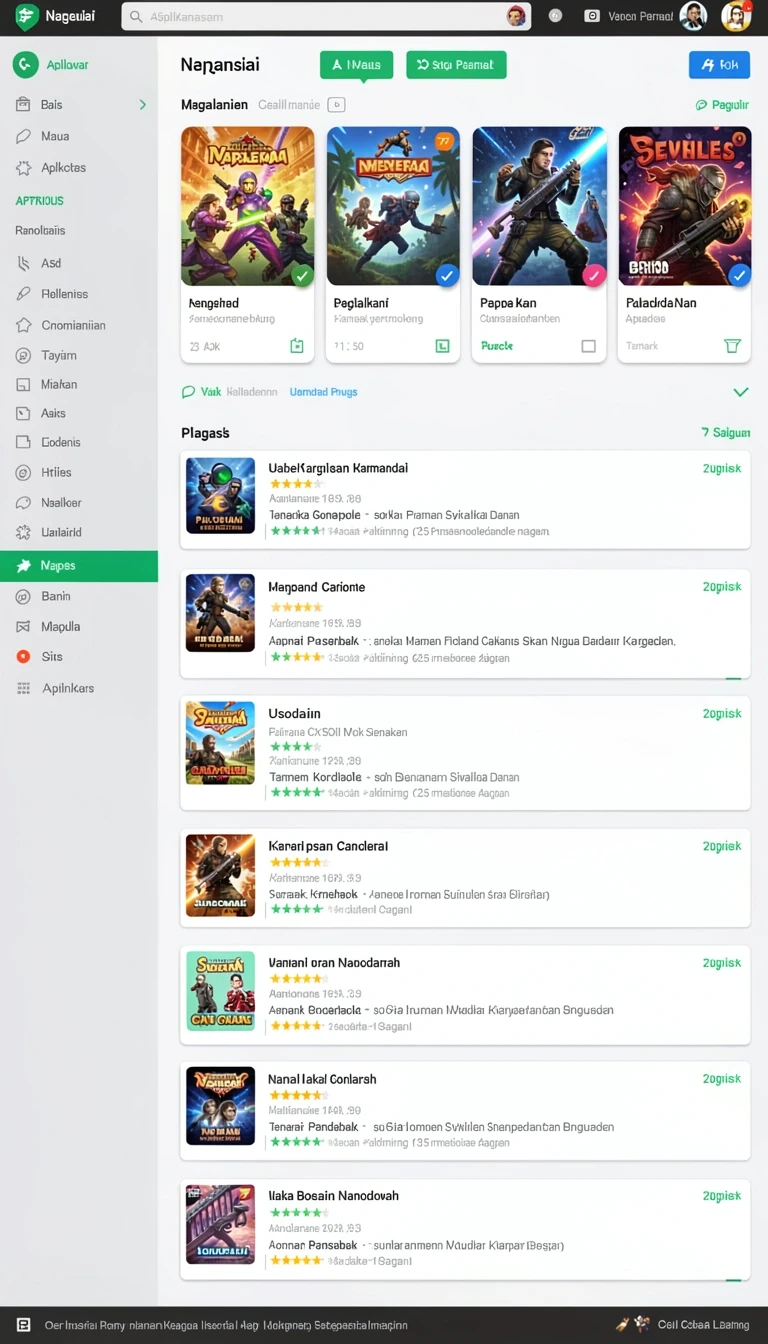Image resolution: width=768 pixels, height=1344 pixels.
Task: Click the green Stiqi Paamat button
Action: click(x=456, y=65)
